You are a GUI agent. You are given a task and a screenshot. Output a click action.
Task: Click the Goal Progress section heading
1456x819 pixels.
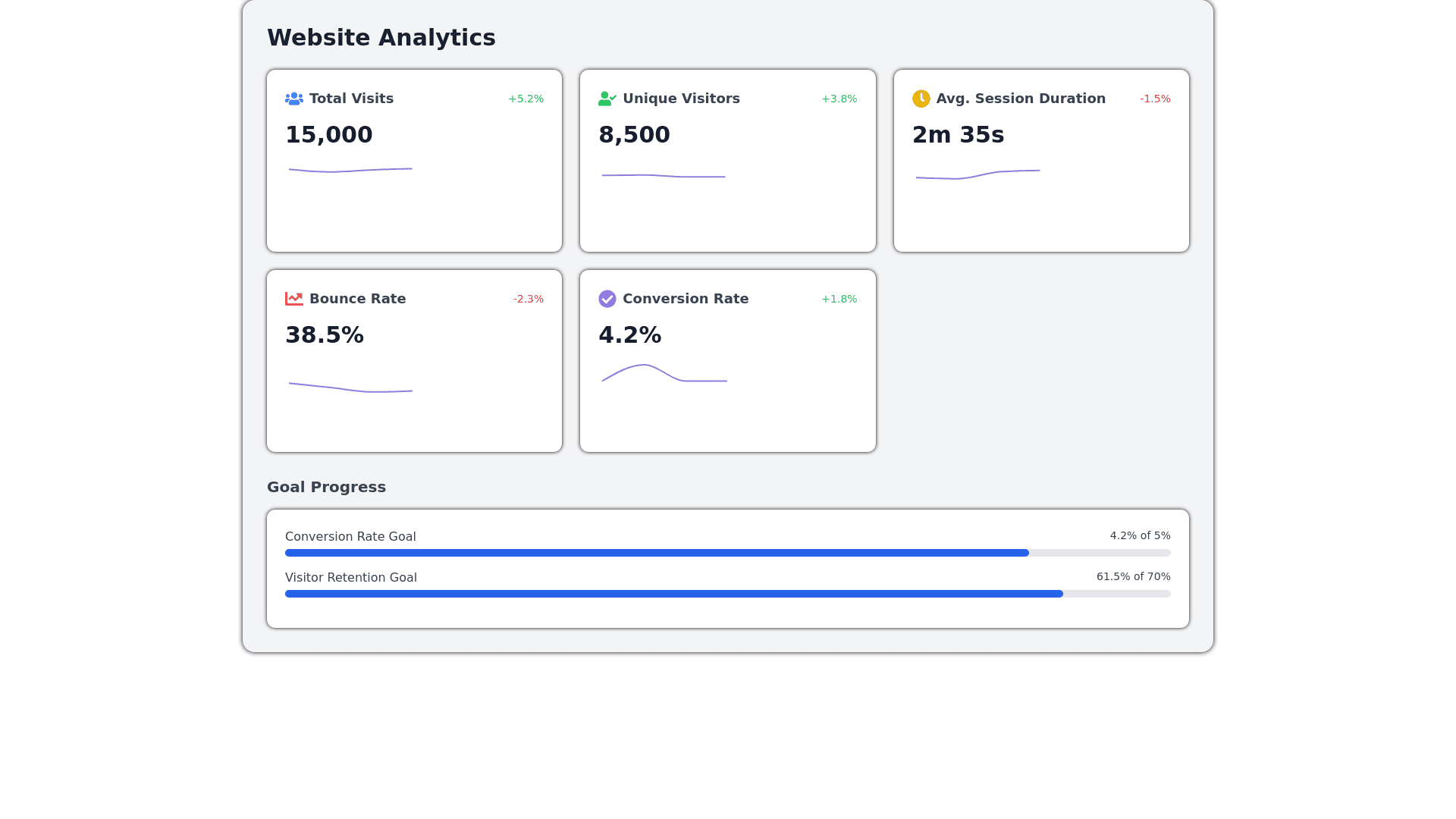click(326, 487)
